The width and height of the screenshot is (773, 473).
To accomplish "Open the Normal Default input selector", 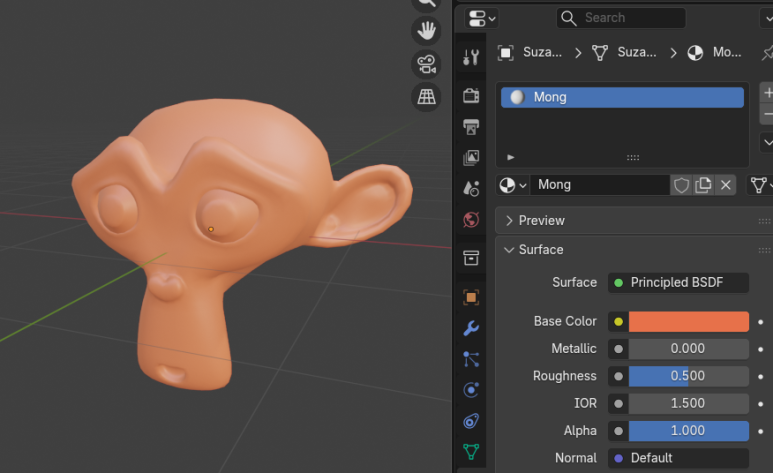I will tap(678, 458).
